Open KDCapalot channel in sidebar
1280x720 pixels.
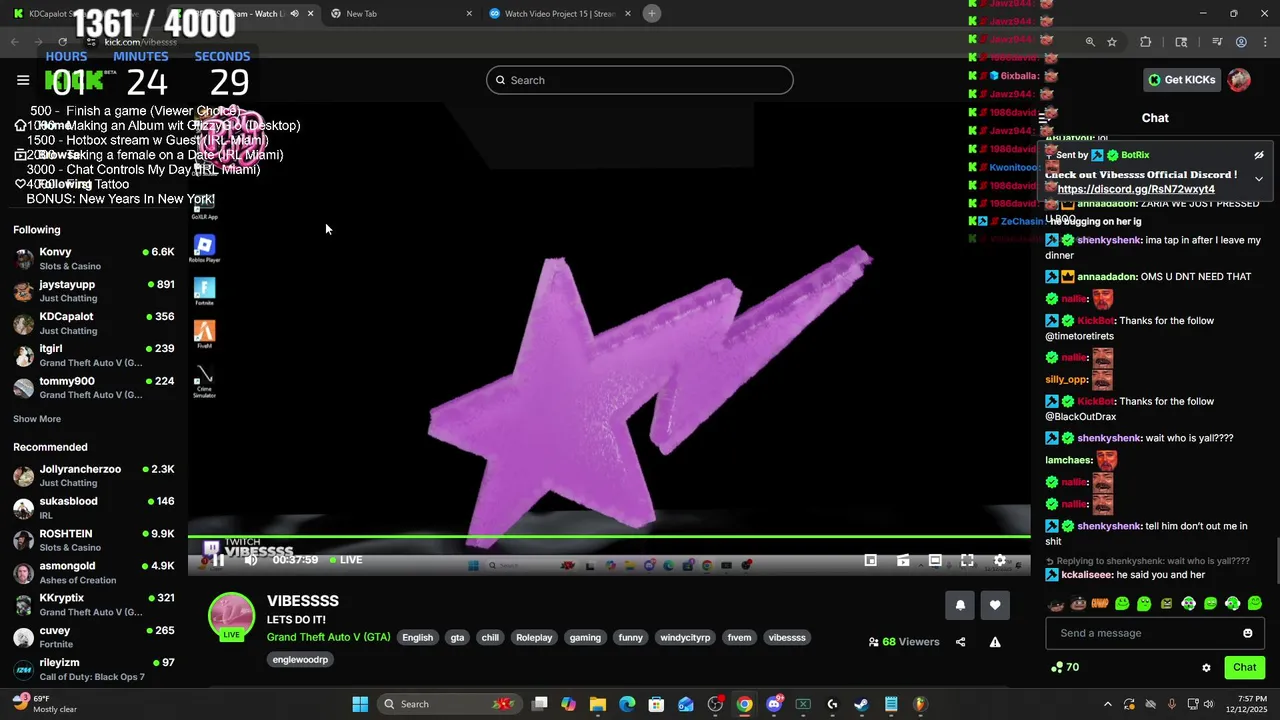(x=94, y=322)
